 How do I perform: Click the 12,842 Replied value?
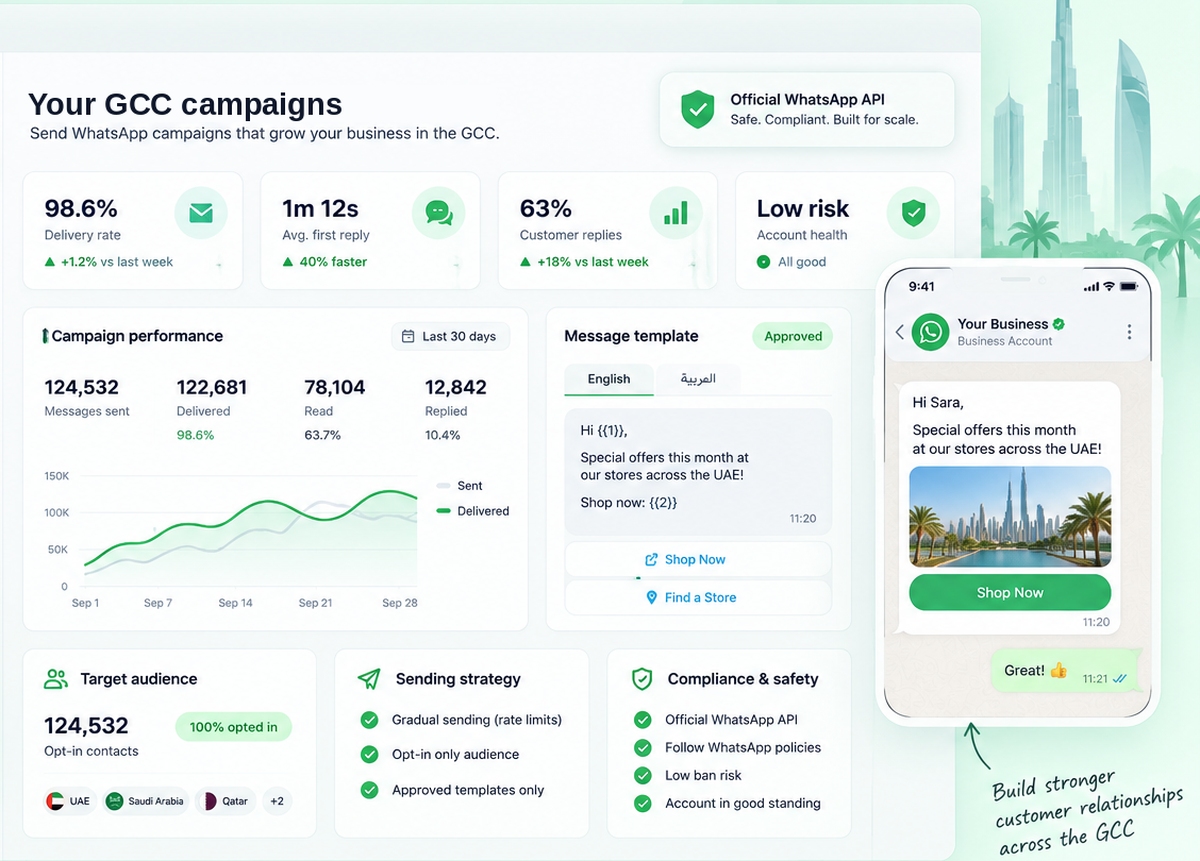coord(456,387)
